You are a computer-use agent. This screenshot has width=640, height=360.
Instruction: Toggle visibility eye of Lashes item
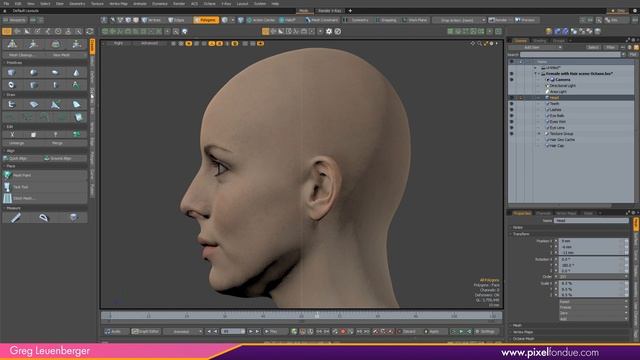point(511,110)
